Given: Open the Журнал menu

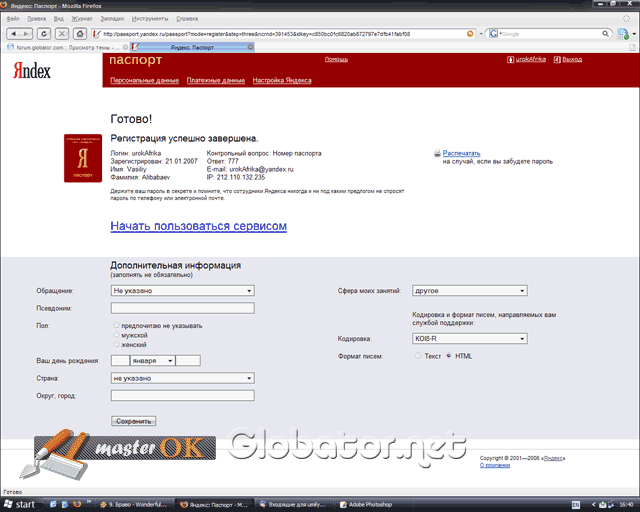Looking at the screenshot, I should [x=82, y=19].
